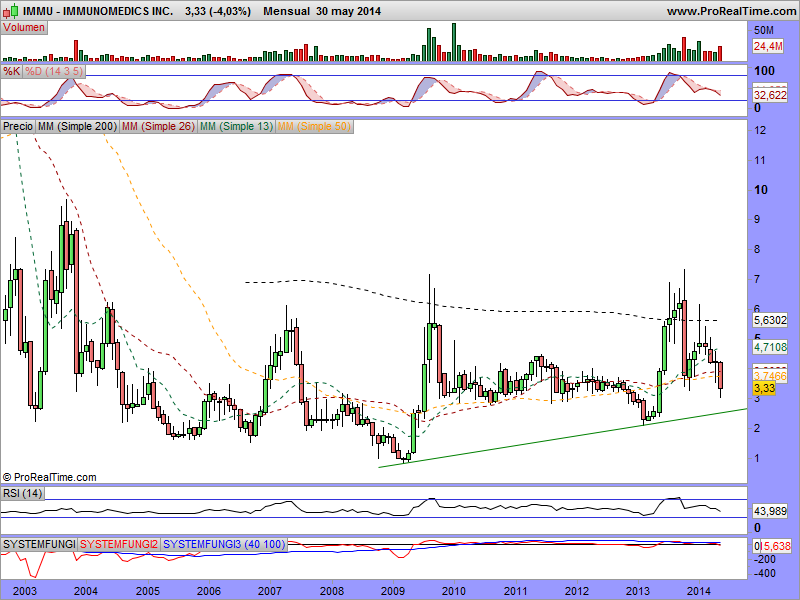The image size is (800, 600).
Task: Click the 2006 year marker
Action: click(x=209, y=591)
